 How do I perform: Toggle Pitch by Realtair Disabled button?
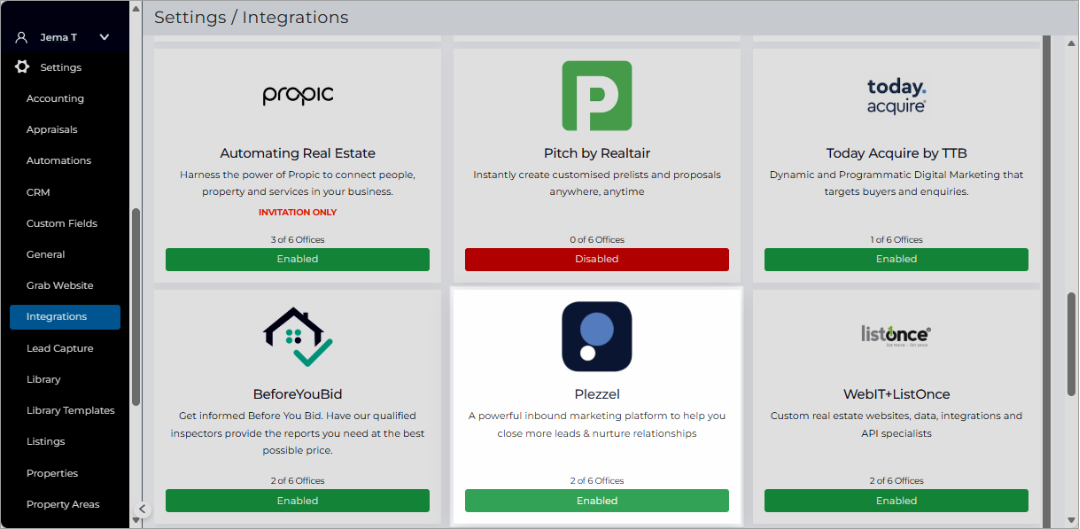pos(596,260)
